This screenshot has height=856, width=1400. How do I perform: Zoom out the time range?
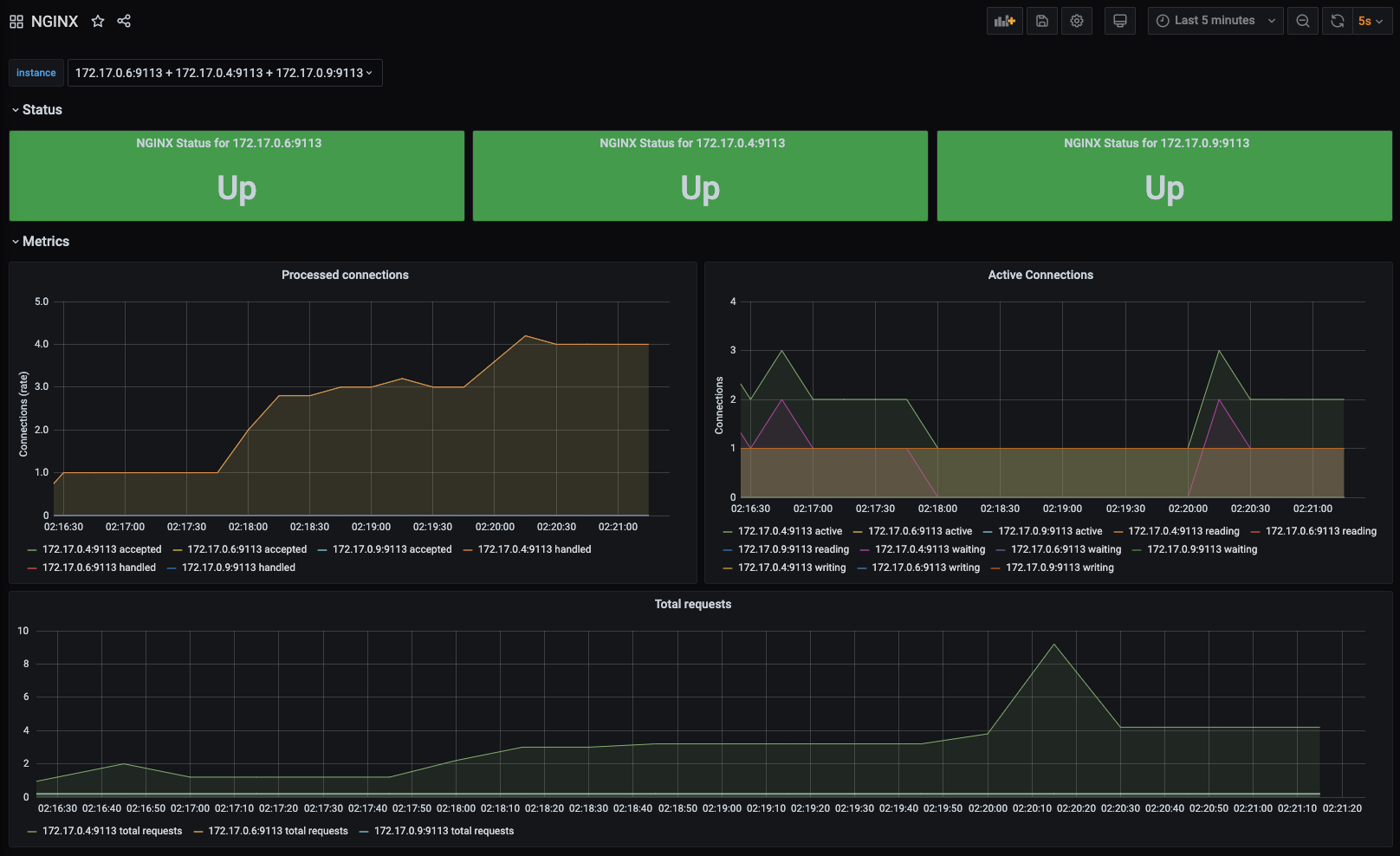1303,21
